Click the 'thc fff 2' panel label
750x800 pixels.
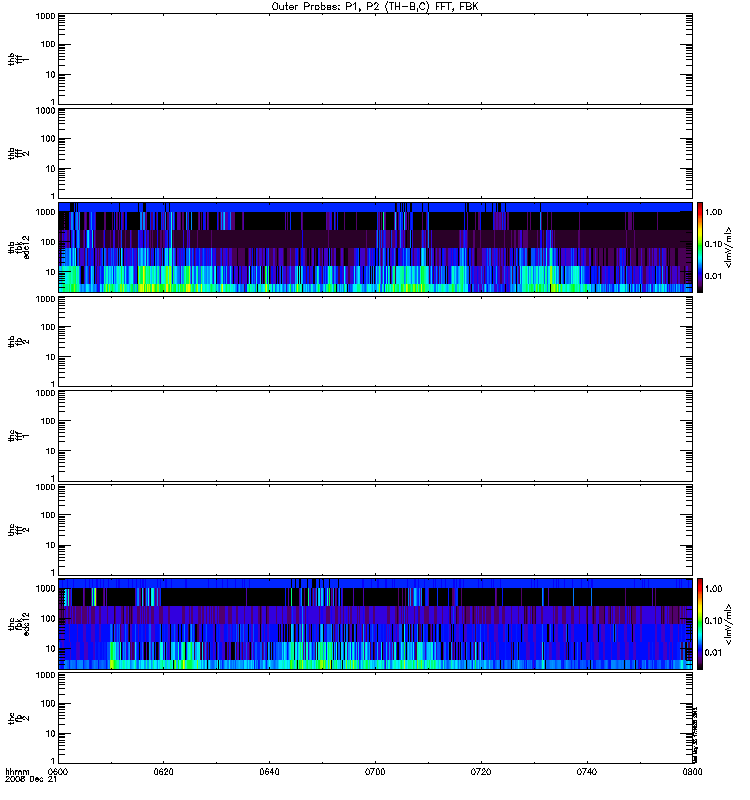click(18, 530)
